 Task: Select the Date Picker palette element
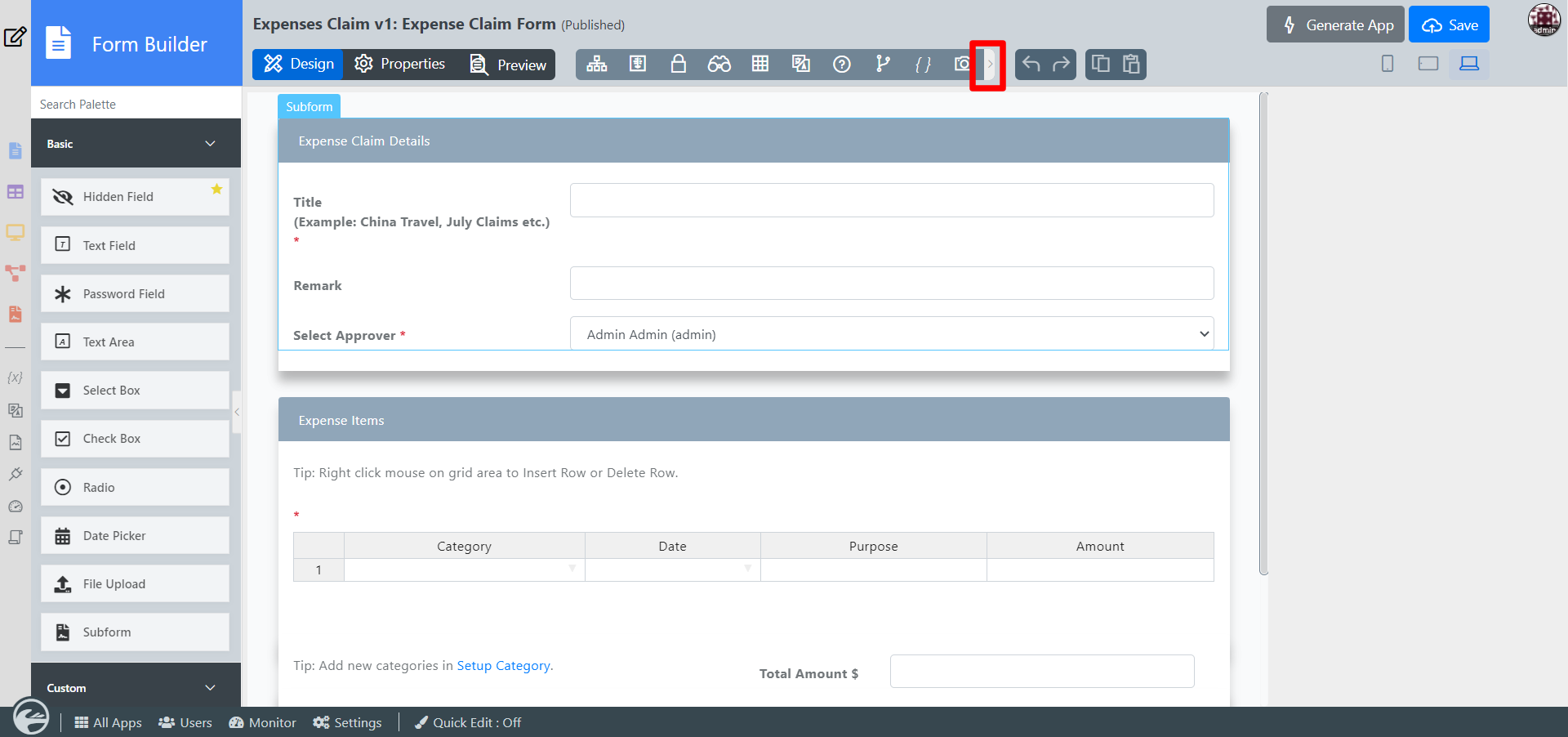135,535
